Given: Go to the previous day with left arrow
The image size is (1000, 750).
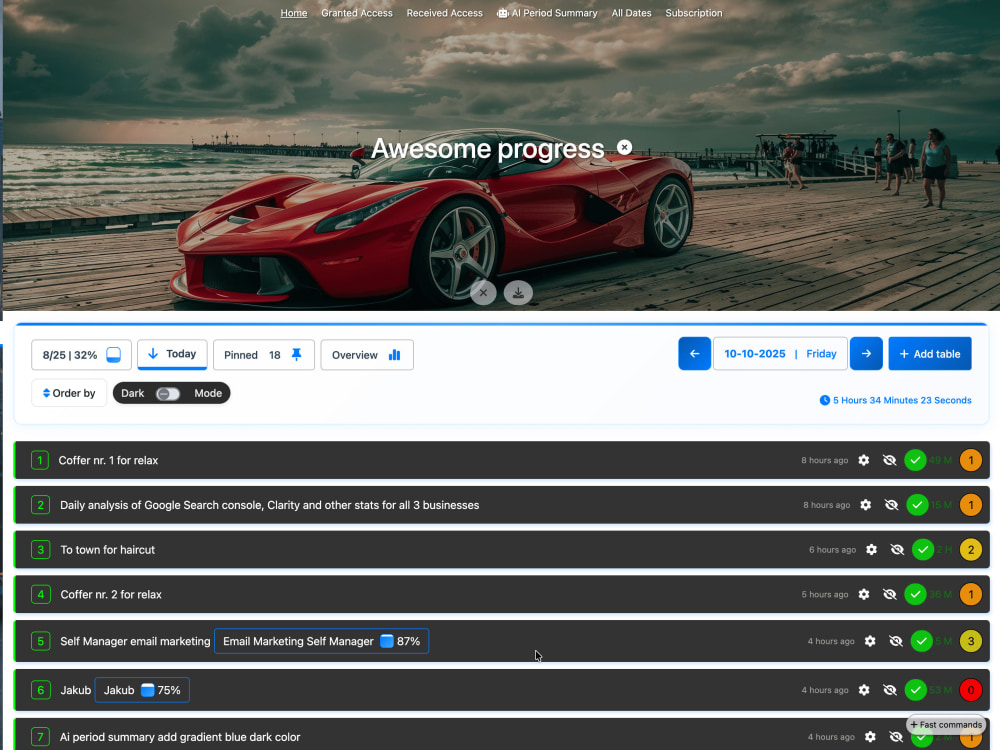Looking at the screenshot, I should pos(695,353).
